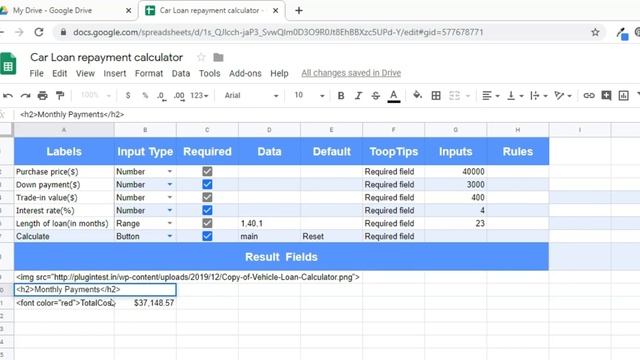
Task: Click the browser address bar URL
Action: coord(278,32)
